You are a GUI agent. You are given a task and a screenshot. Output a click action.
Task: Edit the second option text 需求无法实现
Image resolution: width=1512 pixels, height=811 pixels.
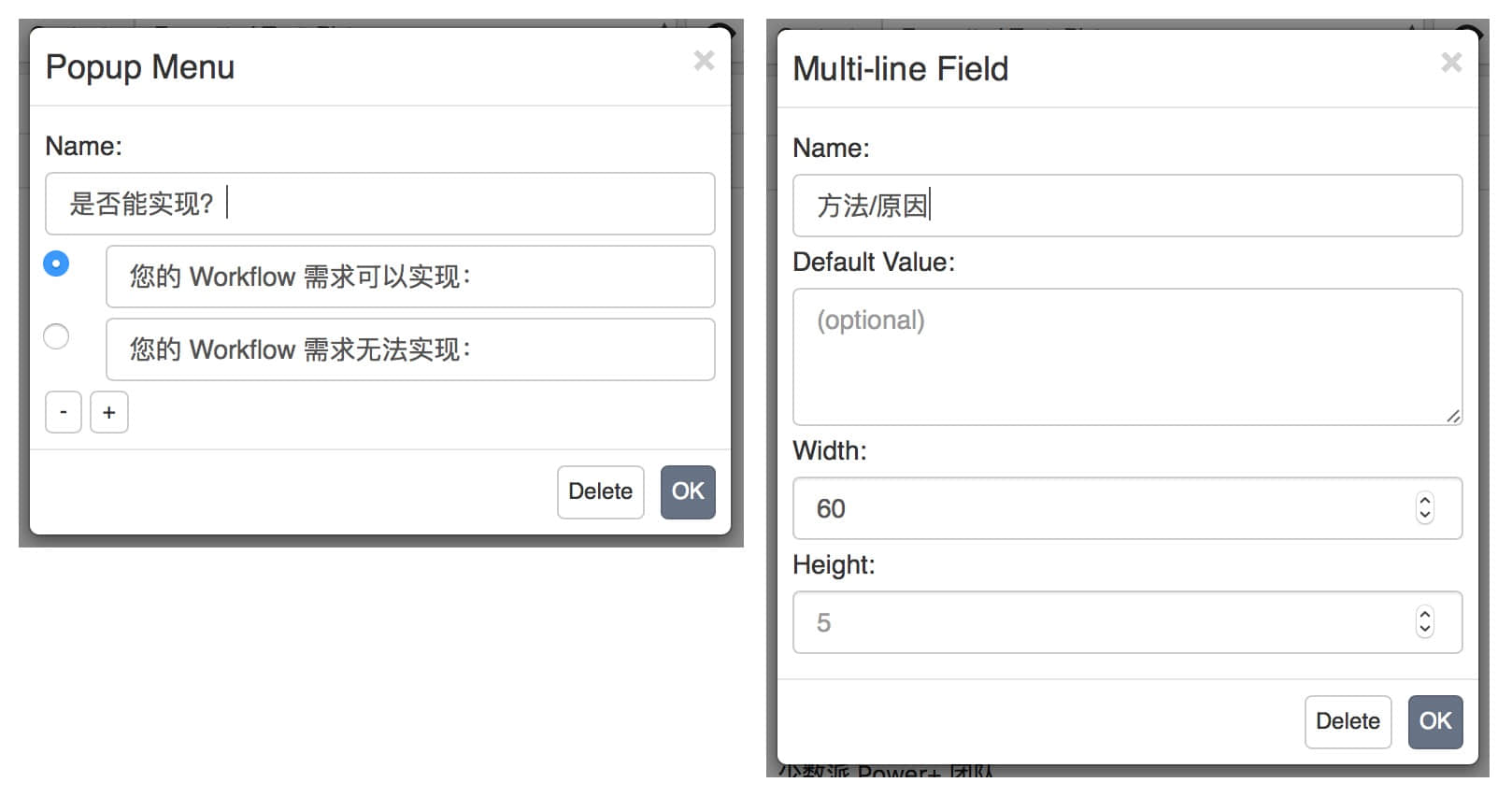[x=409, y=349]
